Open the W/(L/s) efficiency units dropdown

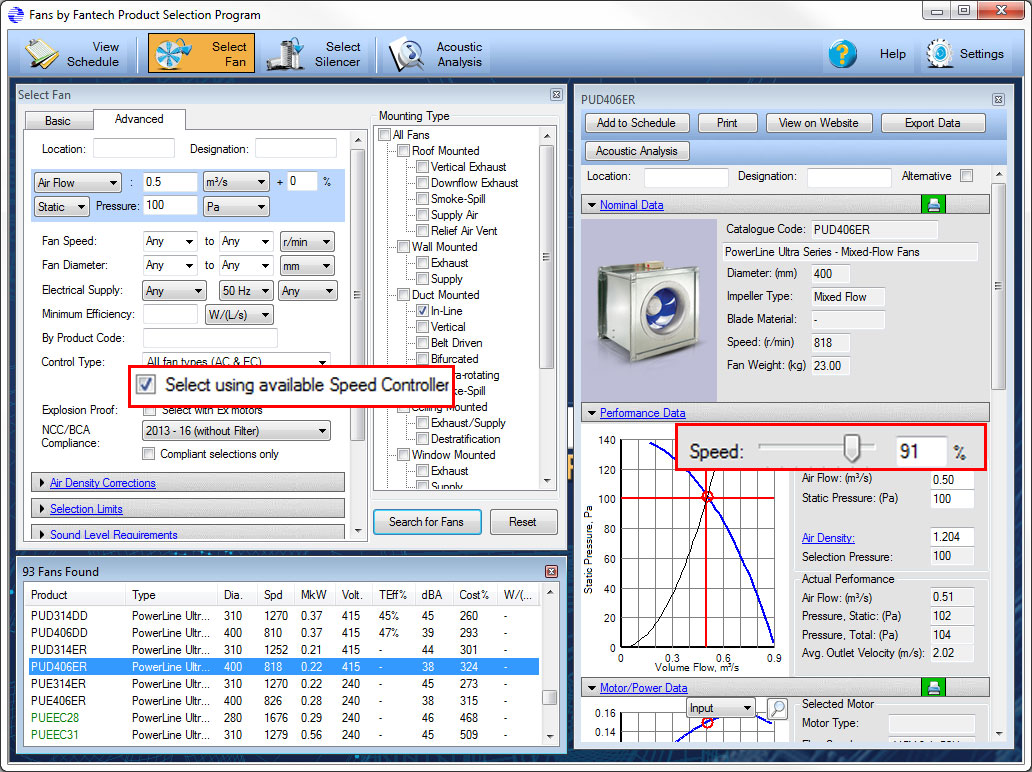point(239,315)
